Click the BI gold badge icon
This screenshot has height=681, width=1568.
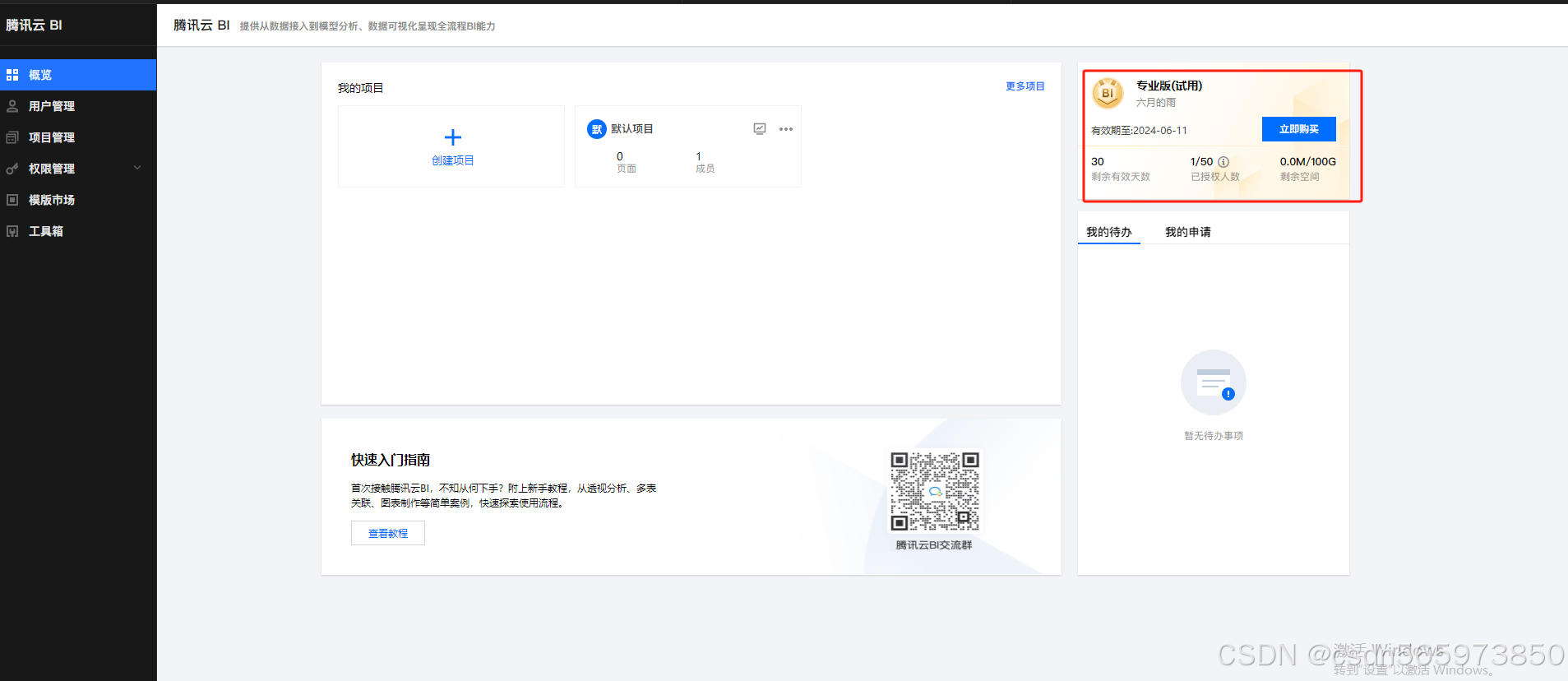pyautogui.click(x=1108, y=93)
